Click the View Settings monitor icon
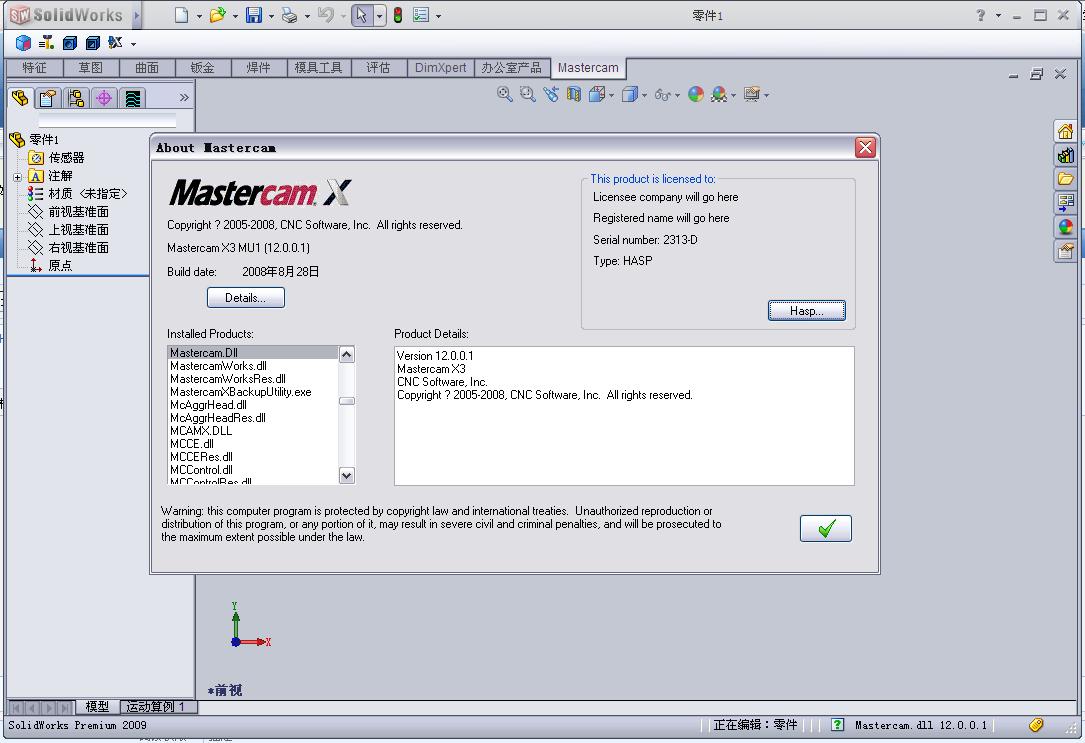 pos(752,94)
